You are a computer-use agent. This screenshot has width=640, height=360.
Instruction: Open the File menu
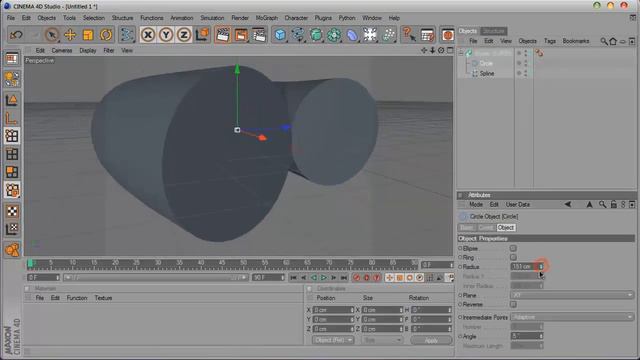pos(11,18)
